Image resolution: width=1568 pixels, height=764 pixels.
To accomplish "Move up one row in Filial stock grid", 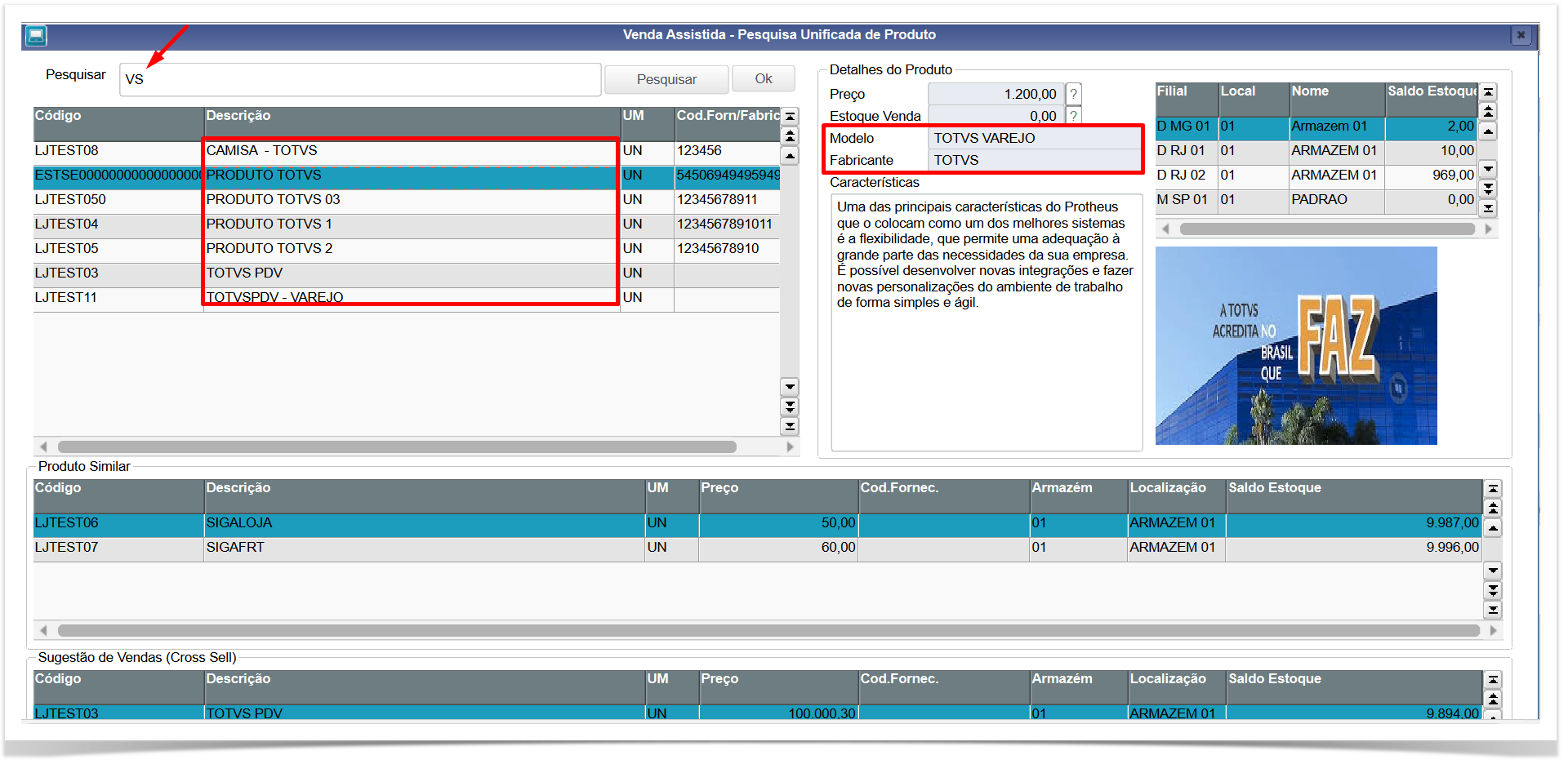I will (x=1489, y=131).
